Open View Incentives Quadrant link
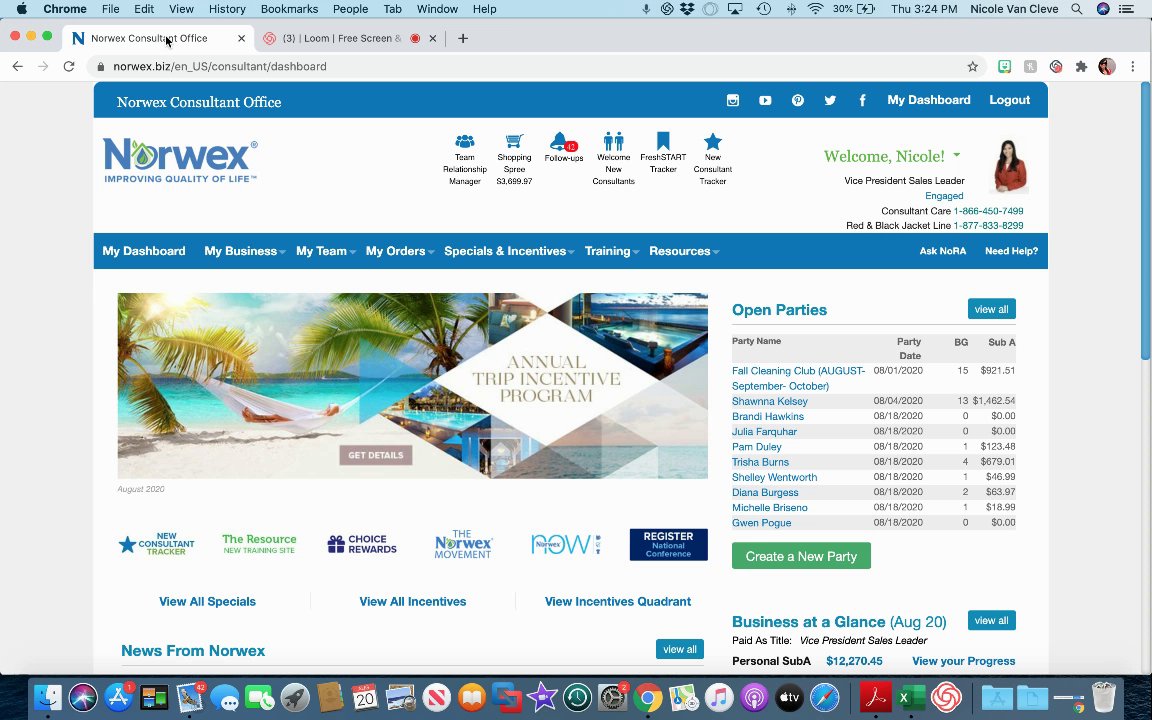 point(618,602)
